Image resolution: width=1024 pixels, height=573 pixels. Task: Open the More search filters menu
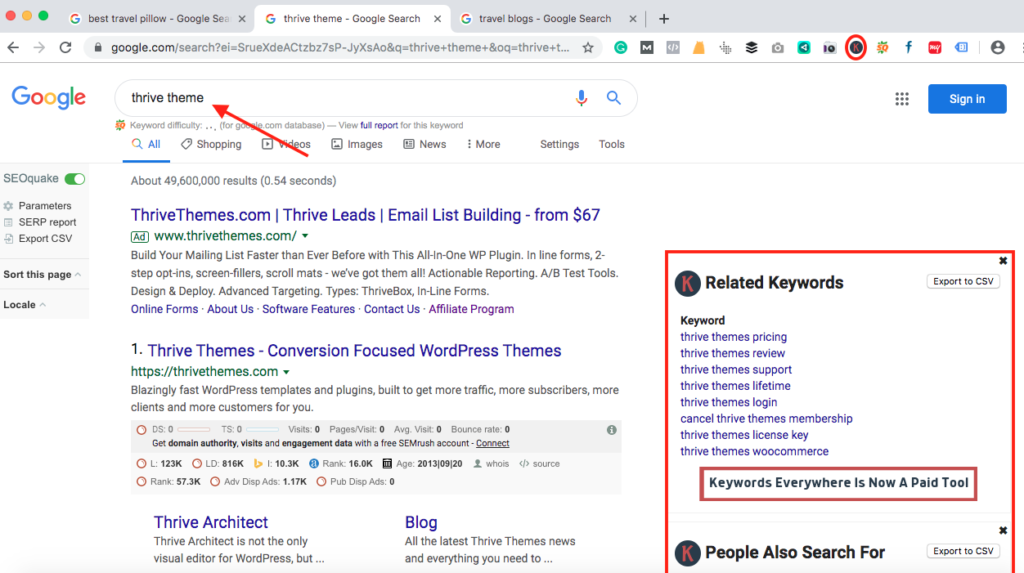(483, 144)
